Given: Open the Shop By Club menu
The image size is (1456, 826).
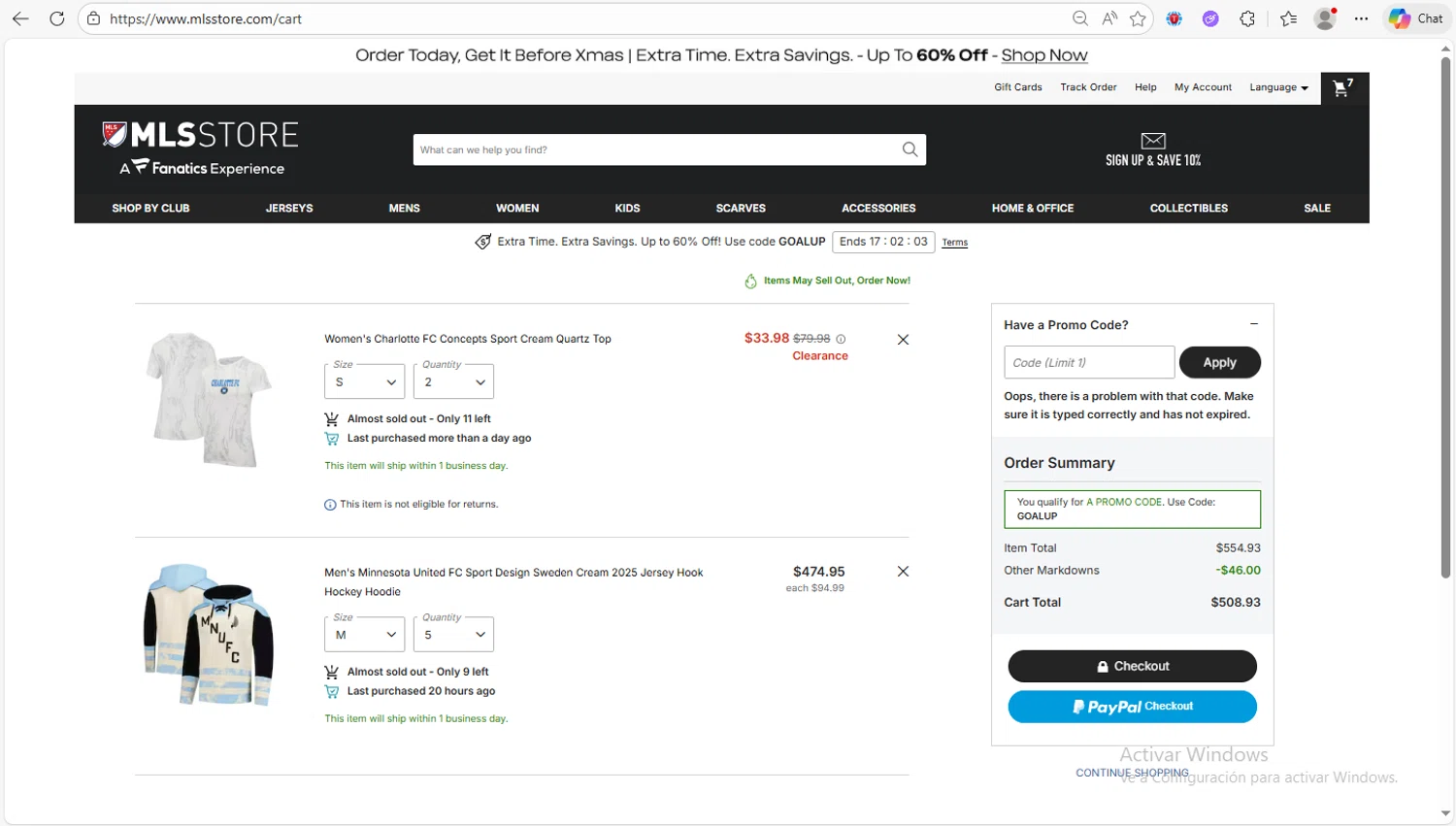Looking at the screenshot, I should click(150, 208).
